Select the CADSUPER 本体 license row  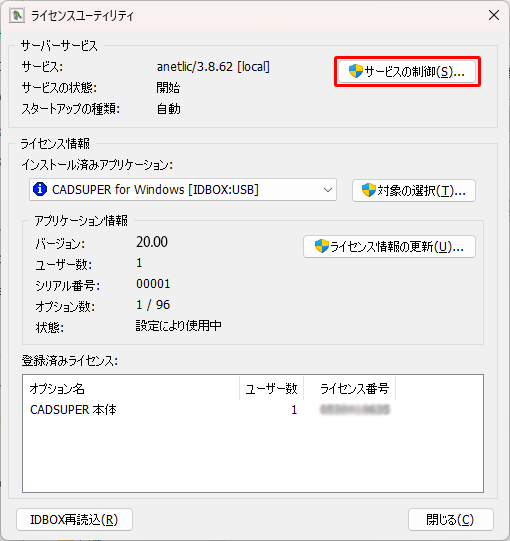pos(253,410)
